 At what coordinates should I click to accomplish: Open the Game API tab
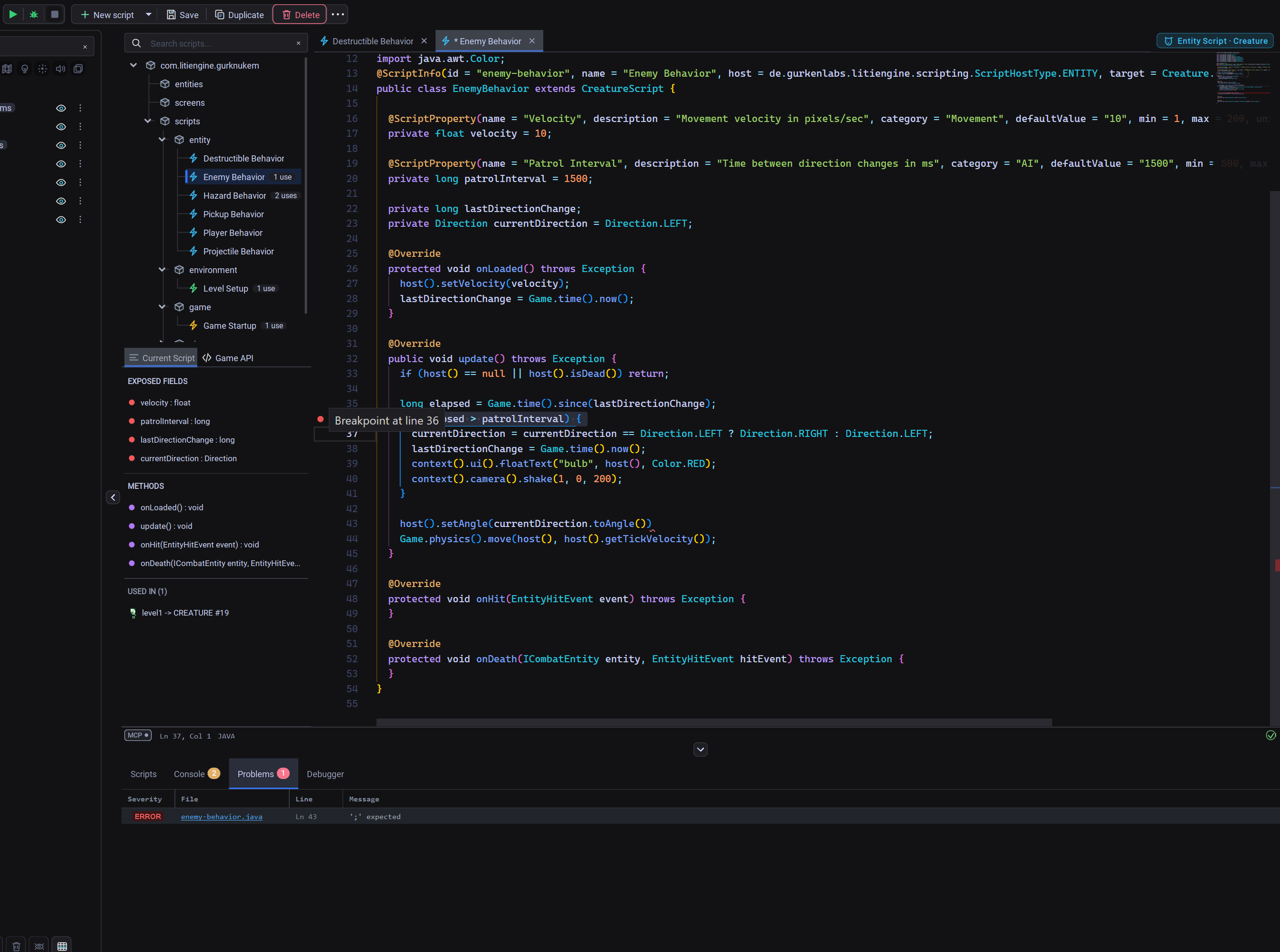tap(228, 358)
